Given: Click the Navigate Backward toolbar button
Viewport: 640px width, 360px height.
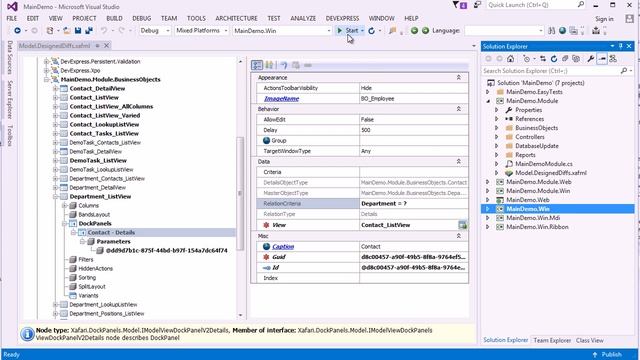Looking at the screenshot, I should tap(17, 31).
